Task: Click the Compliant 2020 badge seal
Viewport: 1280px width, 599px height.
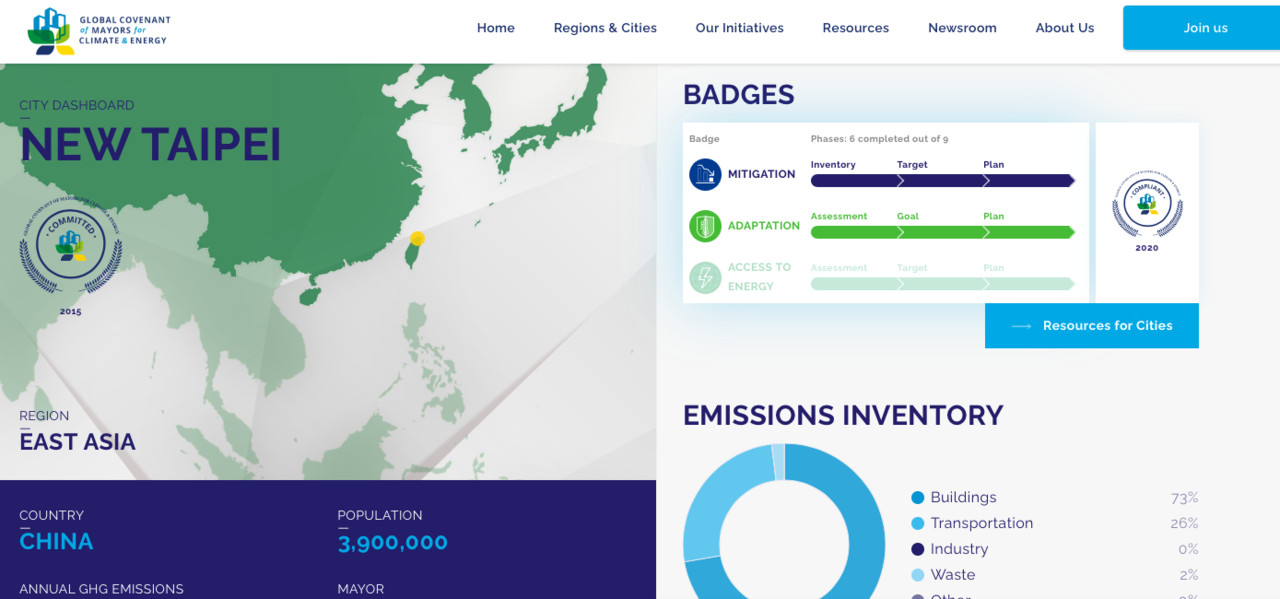Action: tap(1147, 205)
